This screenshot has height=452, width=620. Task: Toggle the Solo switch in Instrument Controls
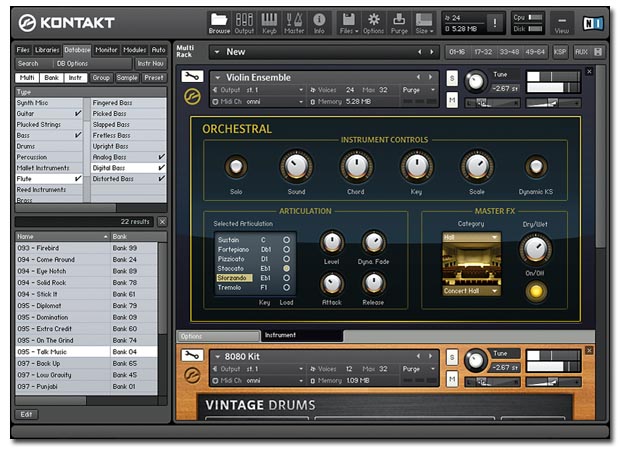(236, 167)
